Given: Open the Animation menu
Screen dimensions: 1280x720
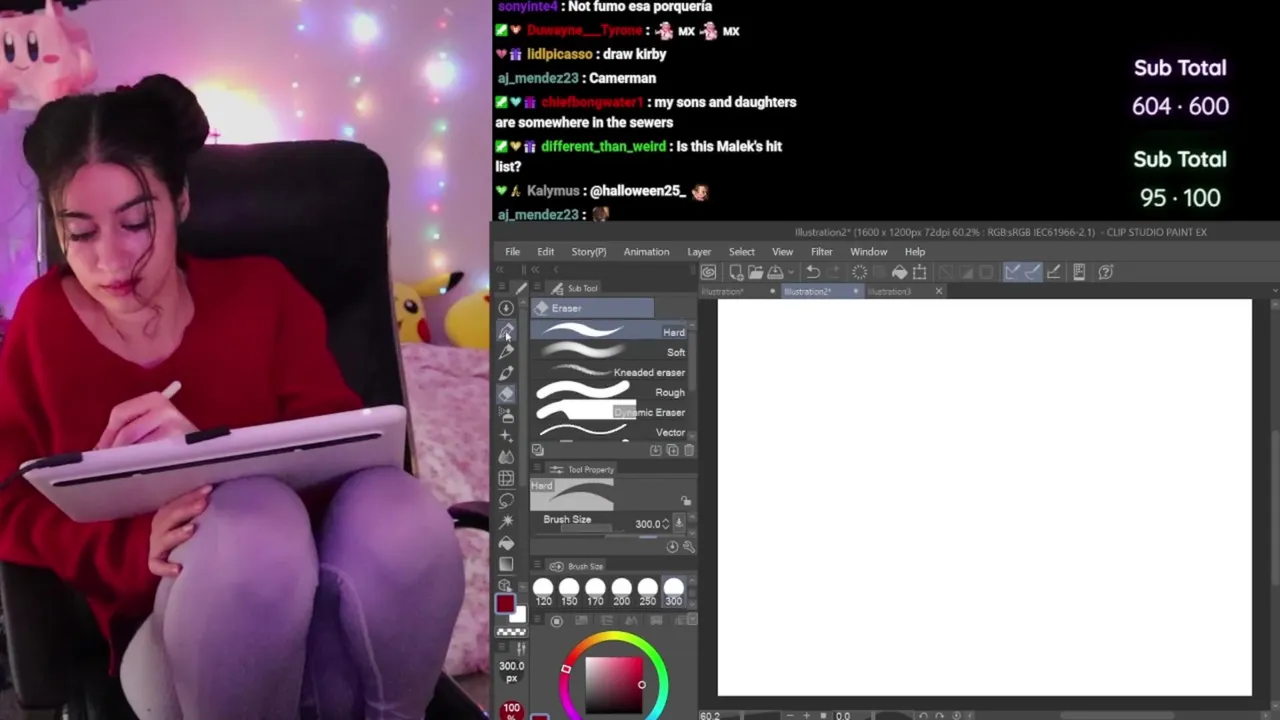Looking at the screenshot, I should [x=647, y=252].
